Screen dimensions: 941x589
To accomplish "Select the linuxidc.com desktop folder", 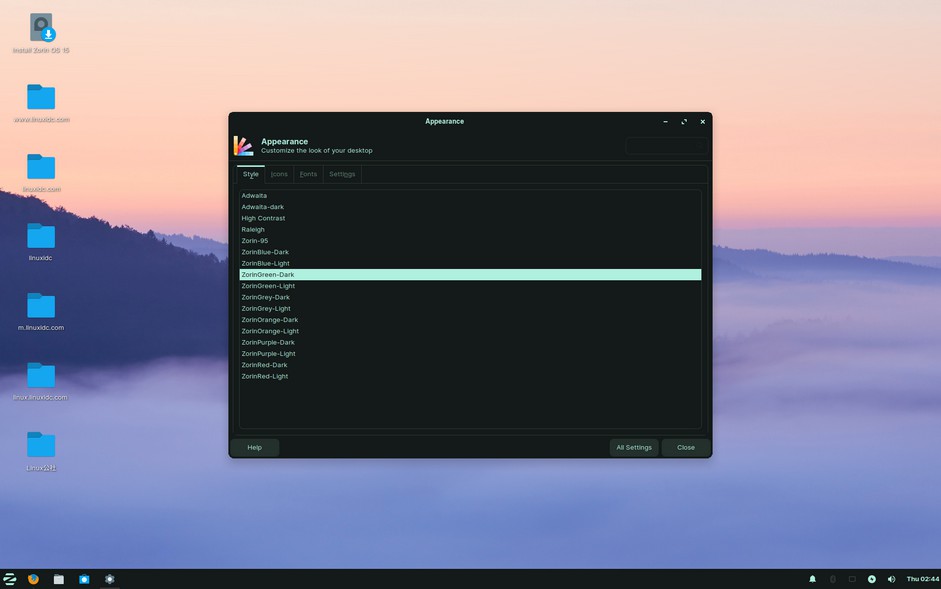I will point(41,172).
